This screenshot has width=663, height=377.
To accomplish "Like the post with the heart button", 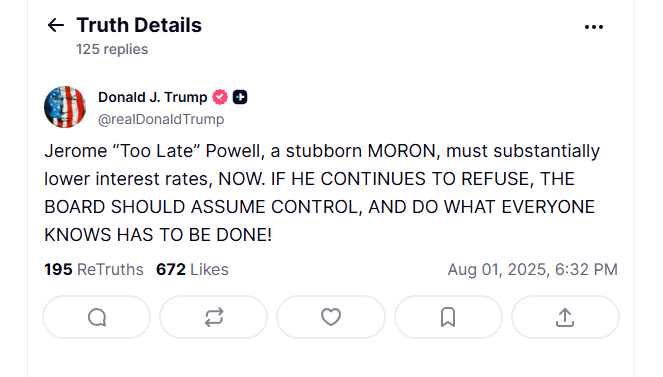I will 331,317.
